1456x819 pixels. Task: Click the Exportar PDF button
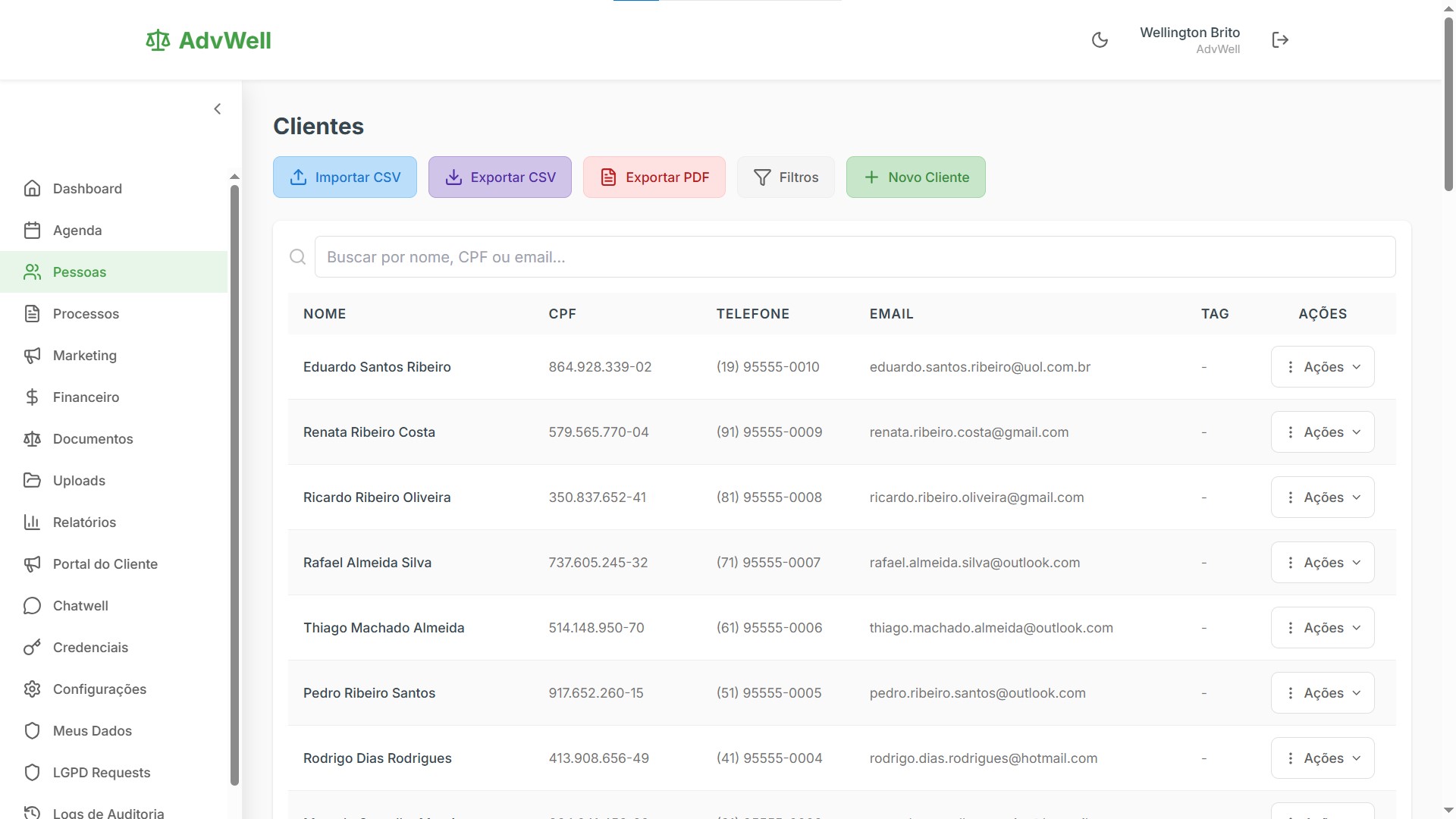click(x=654, y=177)
